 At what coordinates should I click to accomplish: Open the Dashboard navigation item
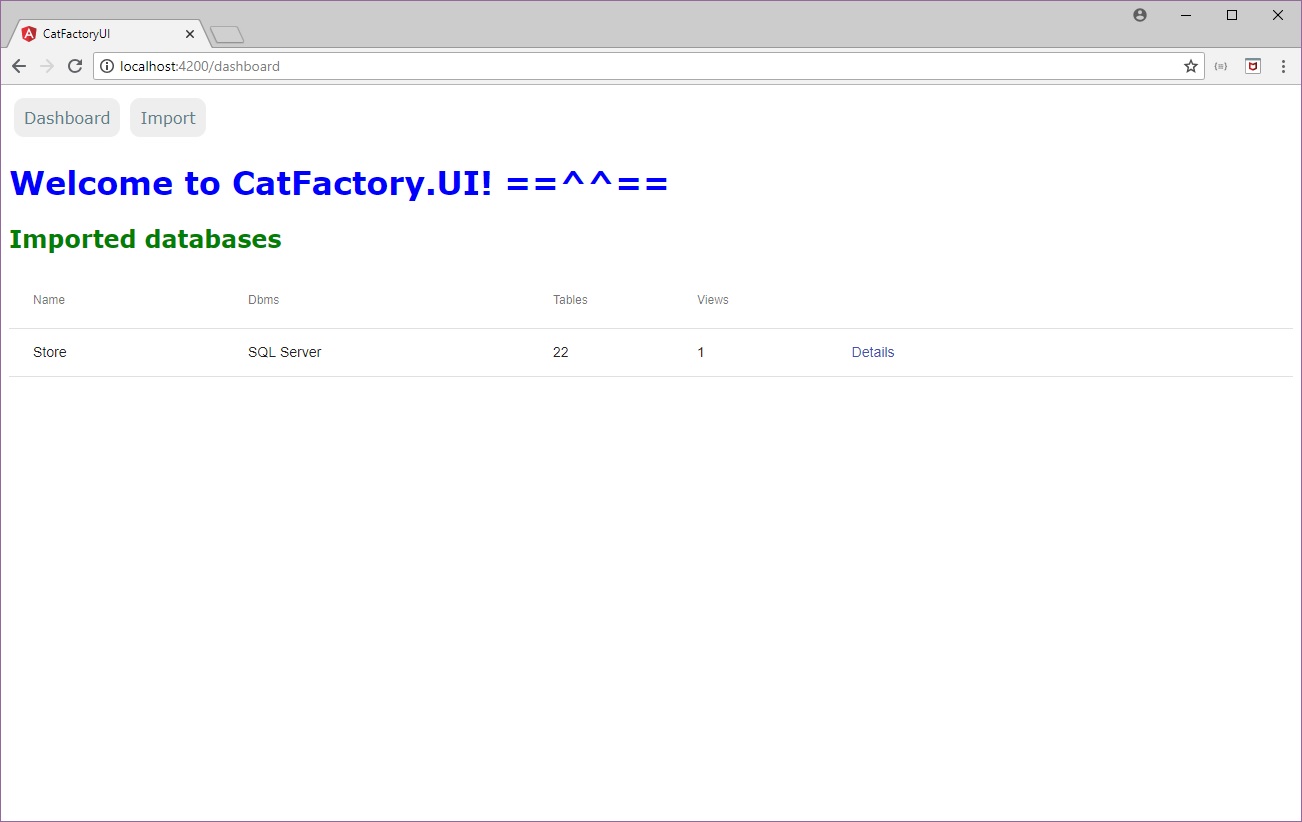coord(67,118)
